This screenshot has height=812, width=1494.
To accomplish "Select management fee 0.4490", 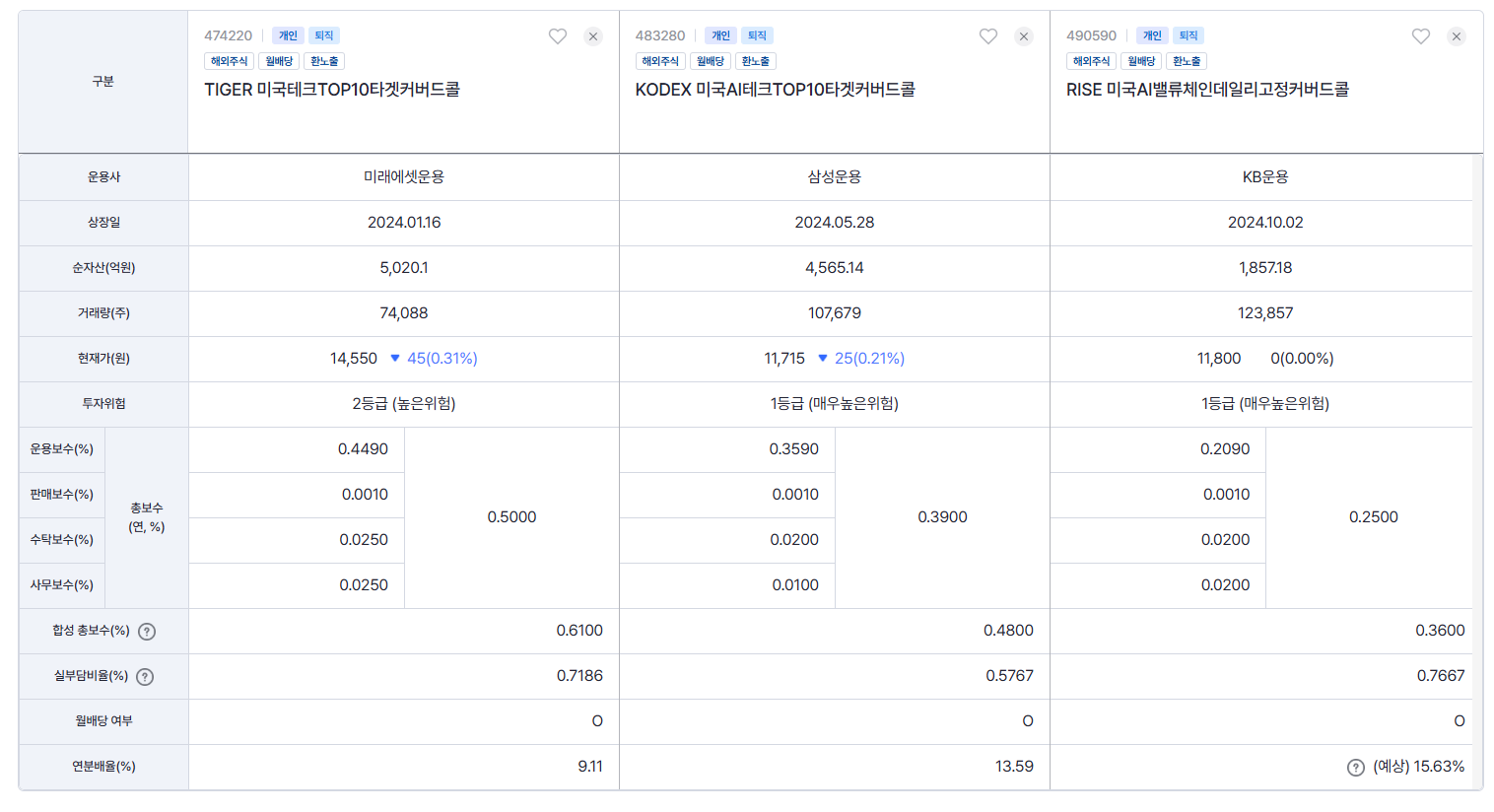I will (x=363, y=449).
